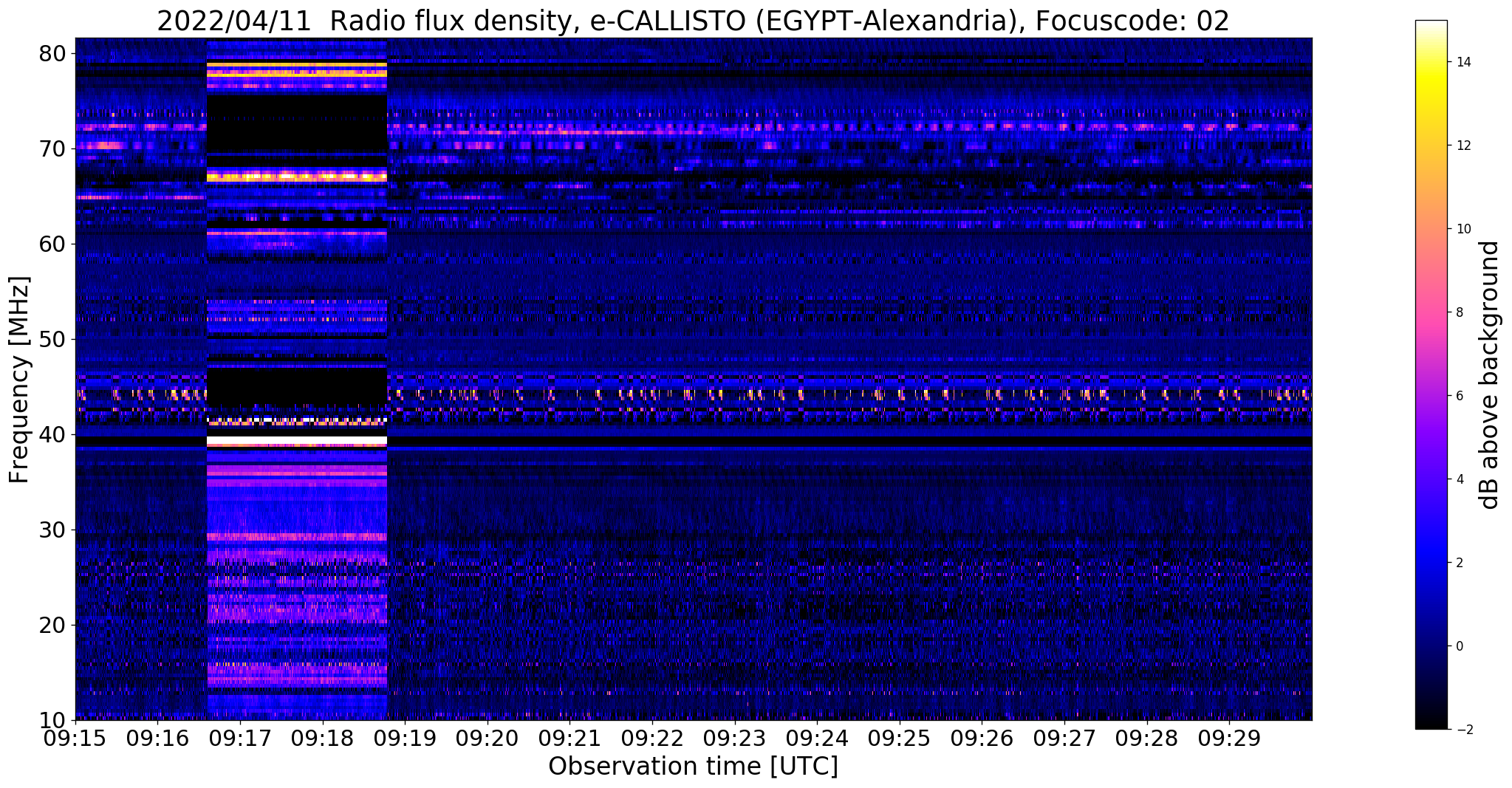The image size is (1512, 788).
Task: Click the 09:19 time tick label
Action: [x=405, y=739]
